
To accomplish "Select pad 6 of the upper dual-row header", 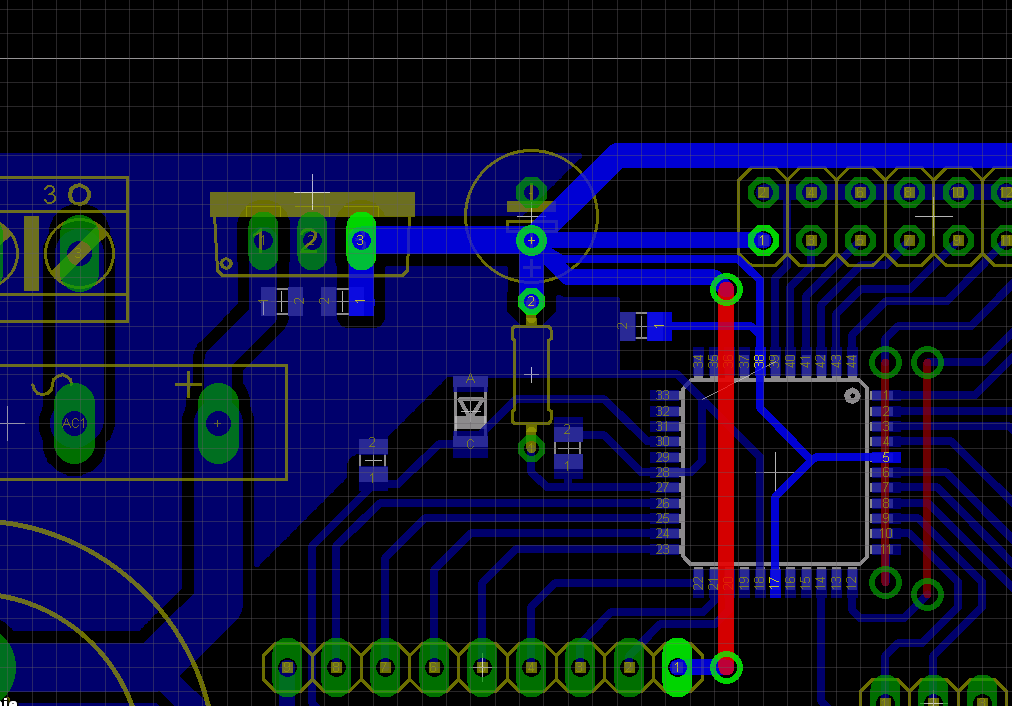I will pos(860,192).
